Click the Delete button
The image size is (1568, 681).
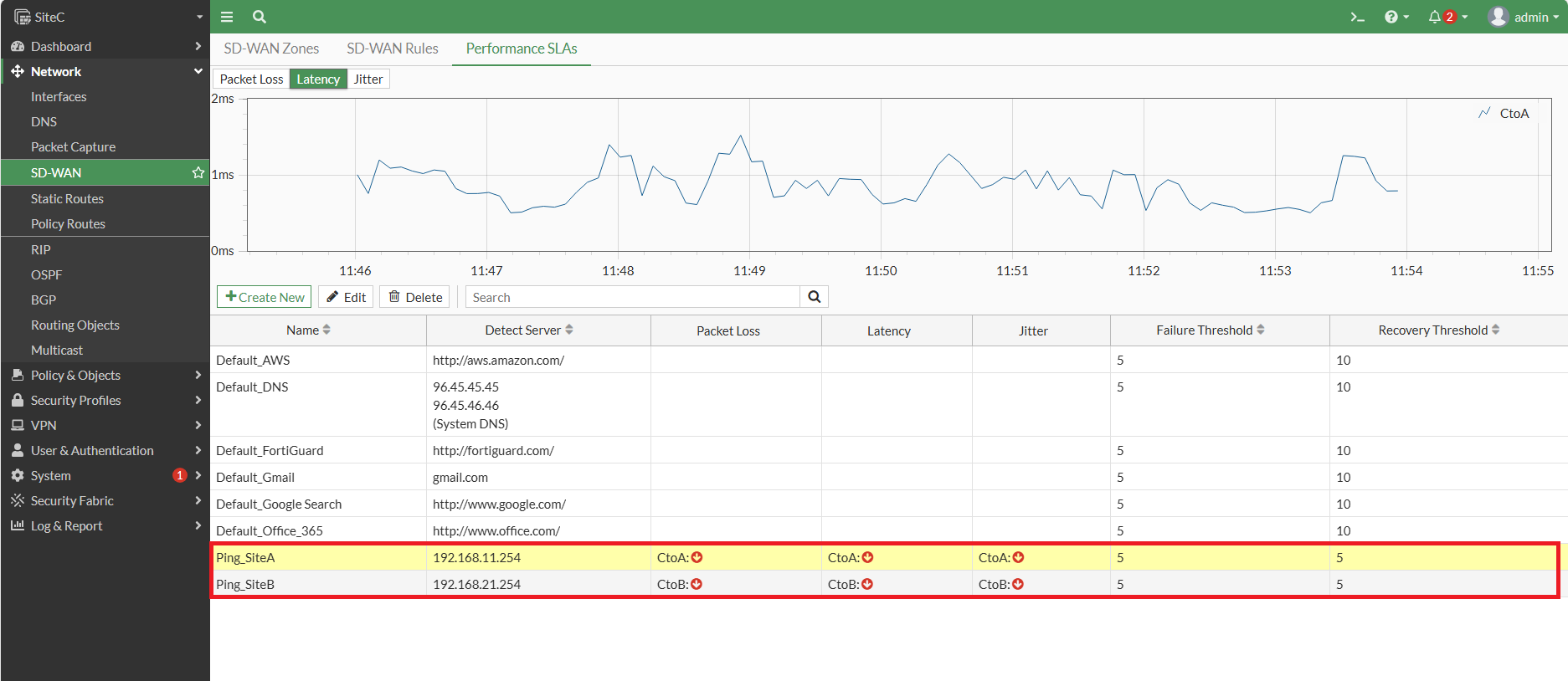tap(415, 297)
